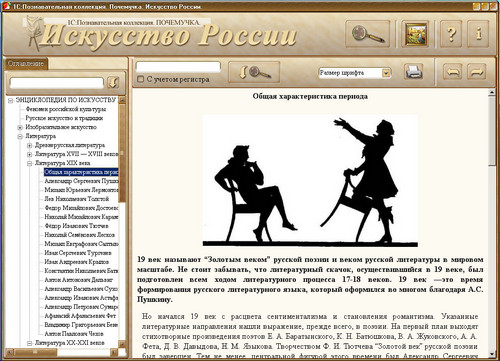Image resolution: width=500 pixels, height=361 pixels.
Task: Click the tree vertical scrollbar thumb
Action: pos(122,153)
